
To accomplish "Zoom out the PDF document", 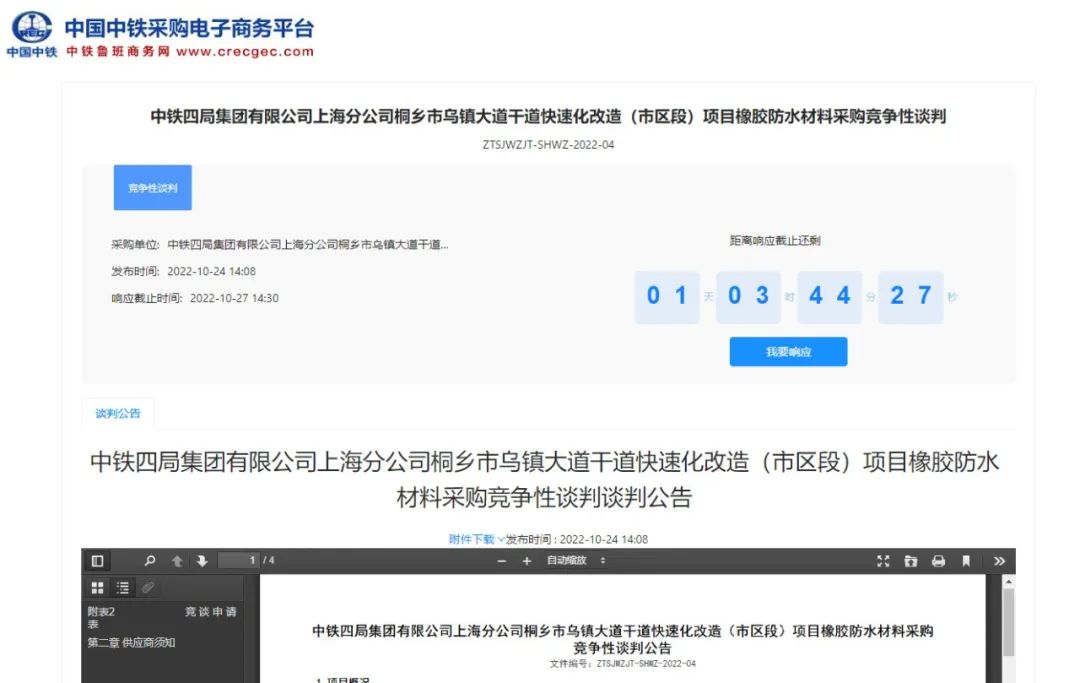I will click(501, 561).
